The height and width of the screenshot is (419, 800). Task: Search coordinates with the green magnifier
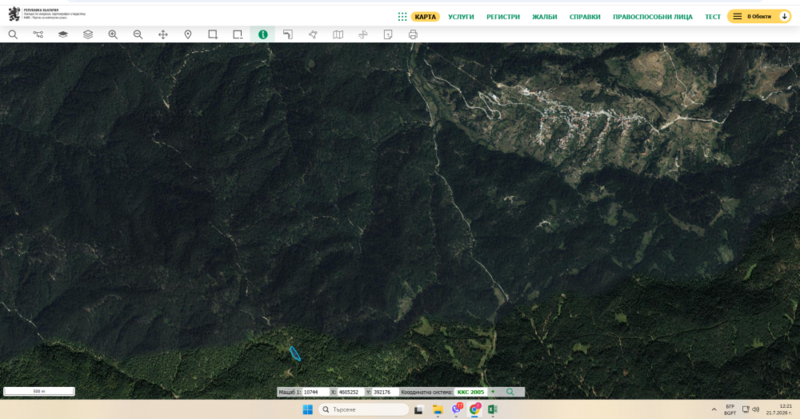[510, 392]
